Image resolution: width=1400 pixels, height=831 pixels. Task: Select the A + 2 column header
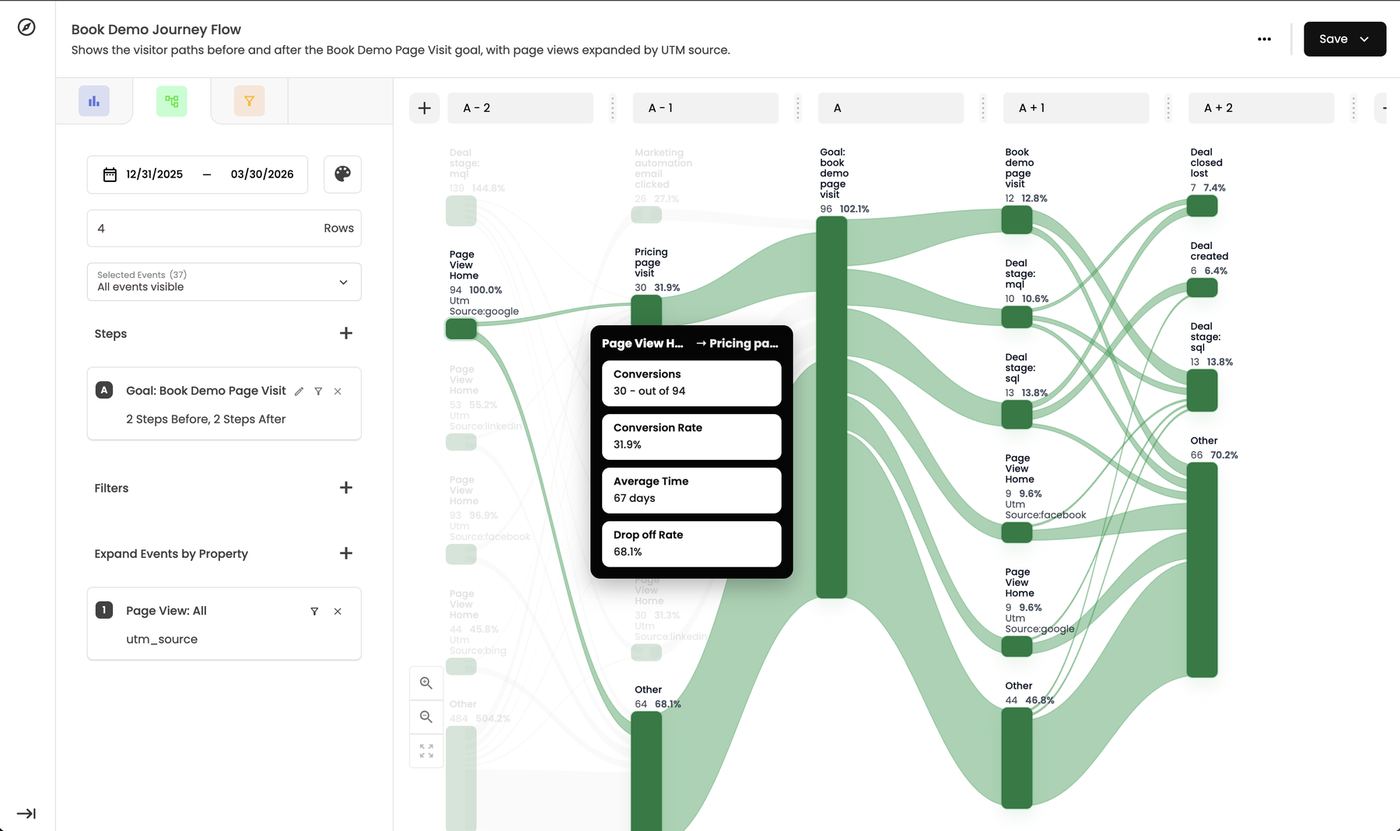coord(1261,108)
